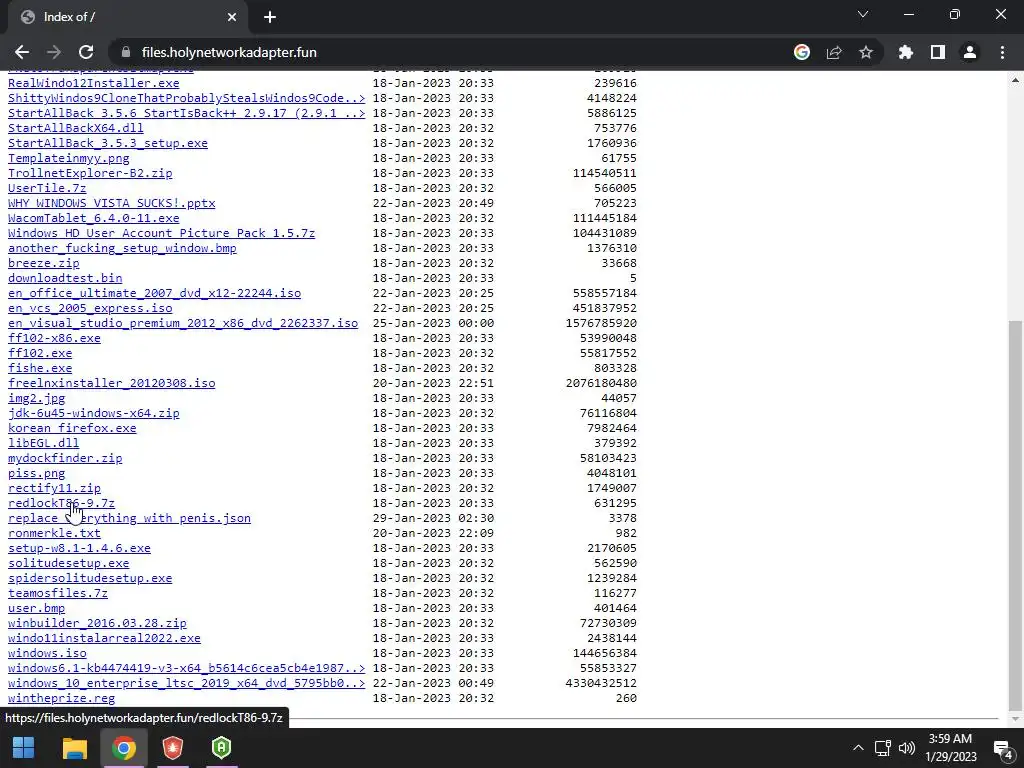Download freelnxinstaller_20120308.iso
Image resolution: width=1024 pixels, height=768 pixels.
pyautogui.click(x=112, y=383)
